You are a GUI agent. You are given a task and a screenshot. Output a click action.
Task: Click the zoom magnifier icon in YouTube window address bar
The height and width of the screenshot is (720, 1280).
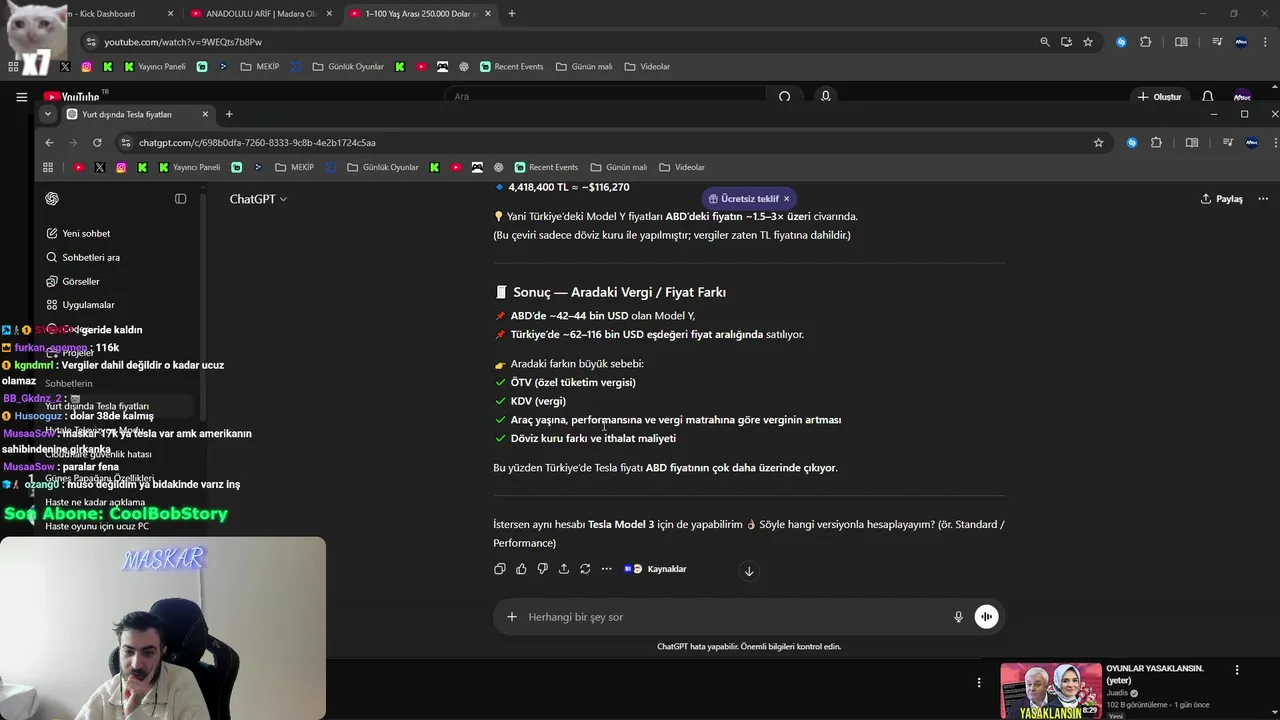(x=1045, y=42)
